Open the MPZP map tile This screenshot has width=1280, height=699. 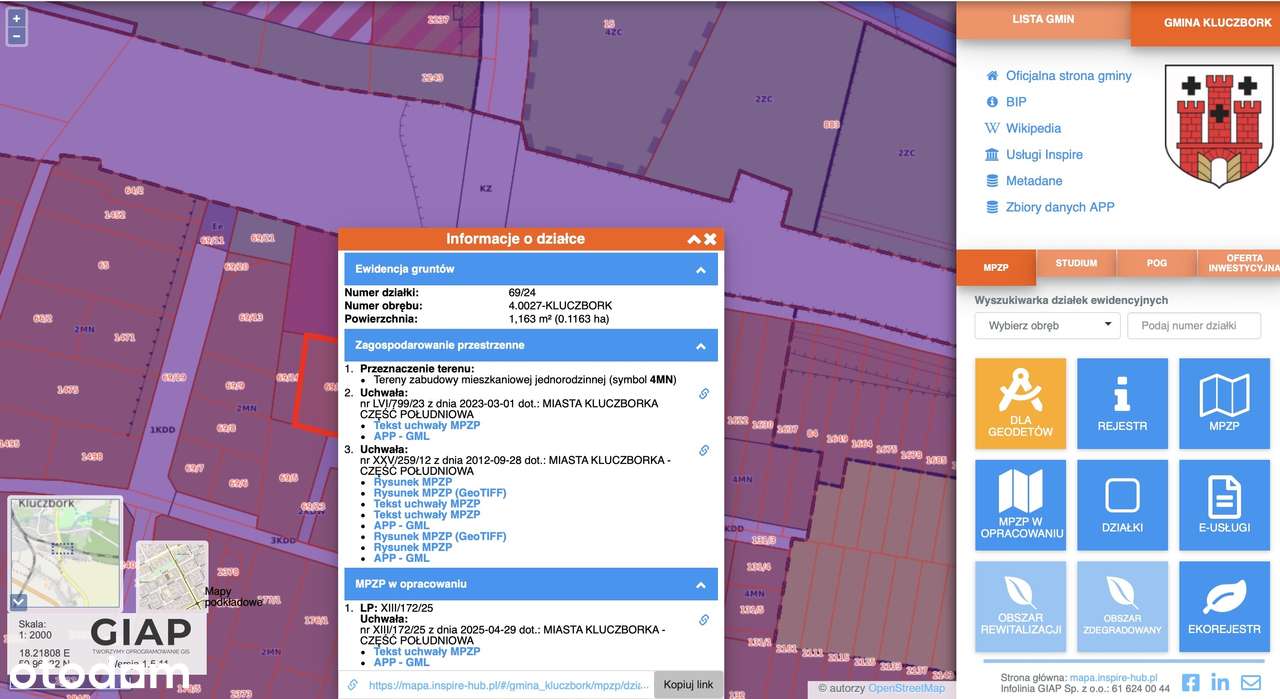pos(1224,404)
